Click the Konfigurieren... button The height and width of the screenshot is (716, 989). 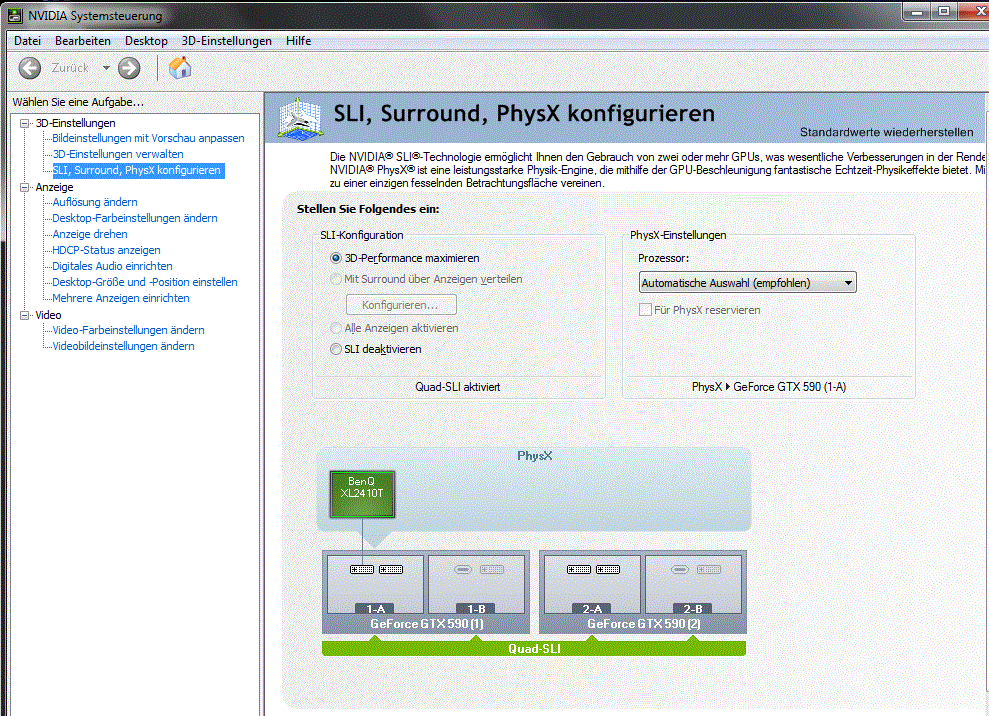[x=401, y=305]
